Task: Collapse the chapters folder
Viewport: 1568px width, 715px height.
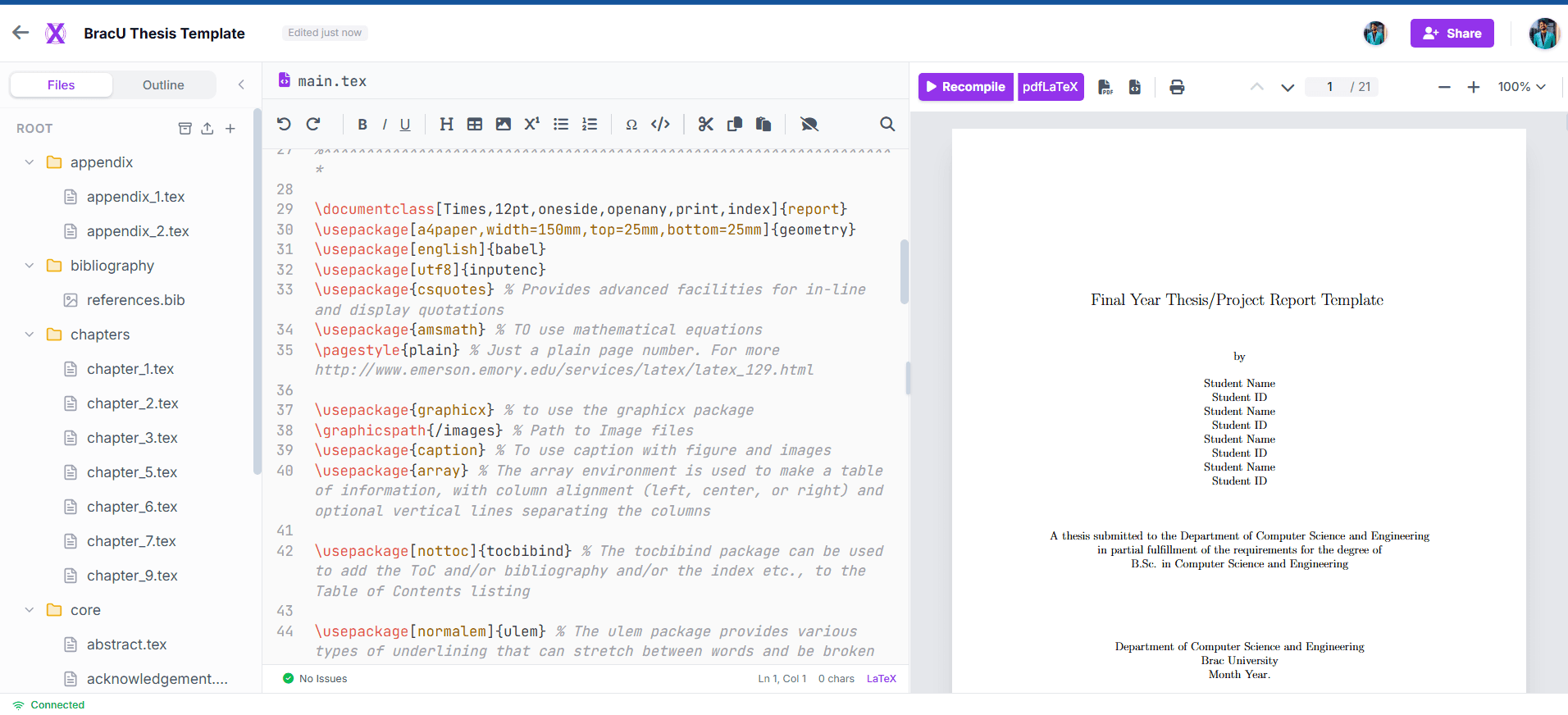Action: point(30,335)
